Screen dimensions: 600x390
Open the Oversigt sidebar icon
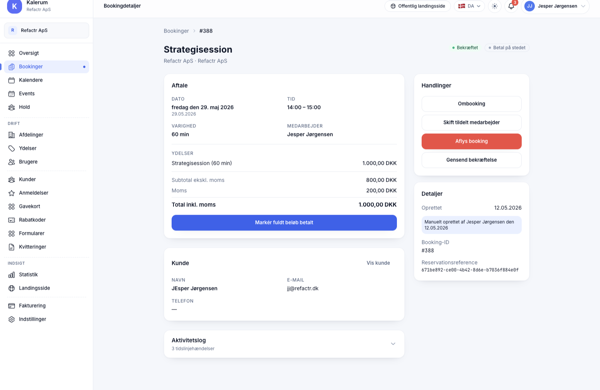click(11, 53)
